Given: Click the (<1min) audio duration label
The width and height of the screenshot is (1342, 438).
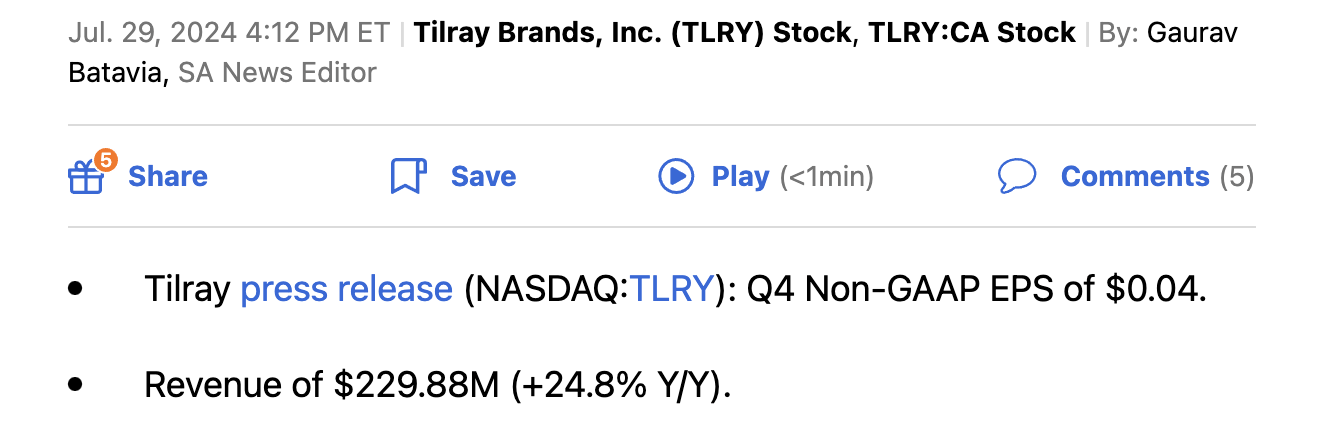Looking at the screenshot, I should point(826,177).
